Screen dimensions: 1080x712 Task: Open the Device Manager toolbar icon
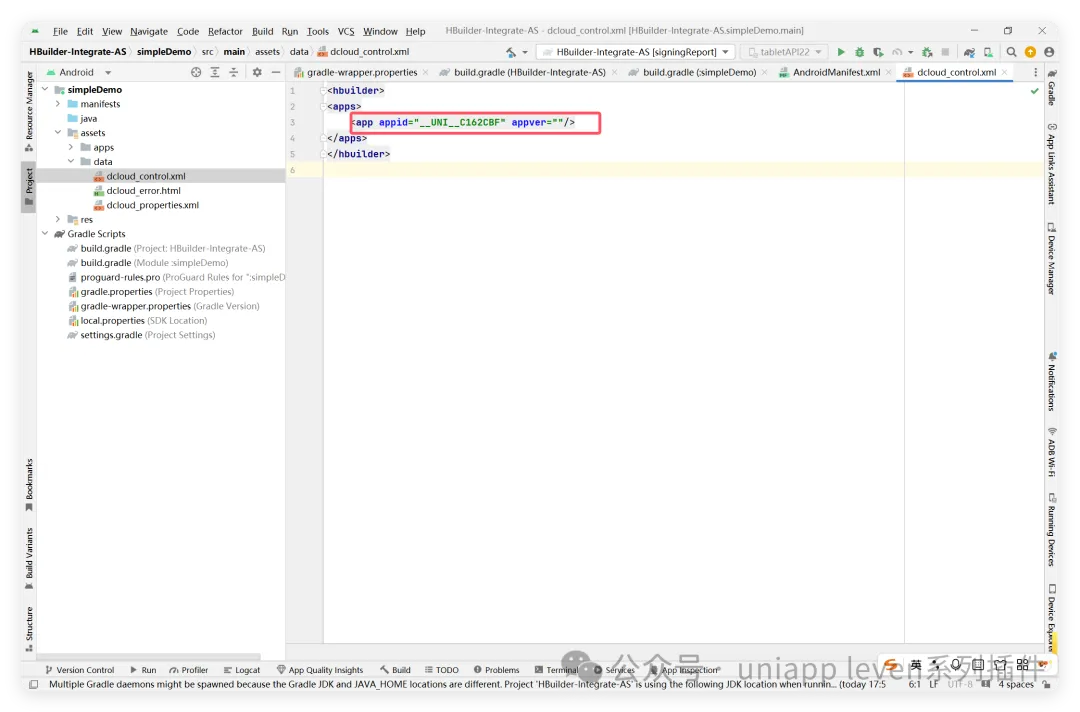click(988, 52)
